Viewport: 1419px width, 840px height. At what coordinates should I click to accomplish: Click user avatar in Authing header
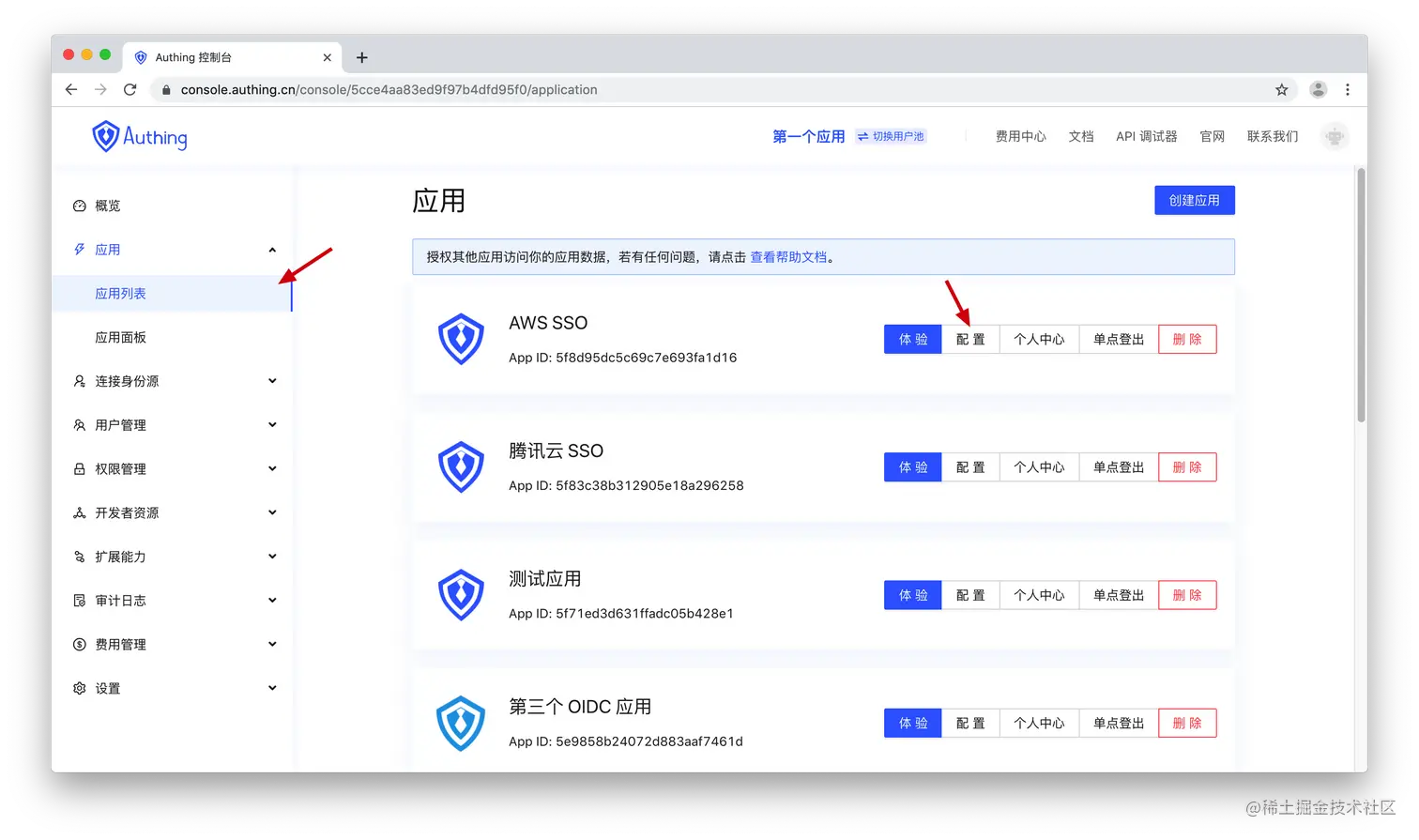tap(1334, 136)
